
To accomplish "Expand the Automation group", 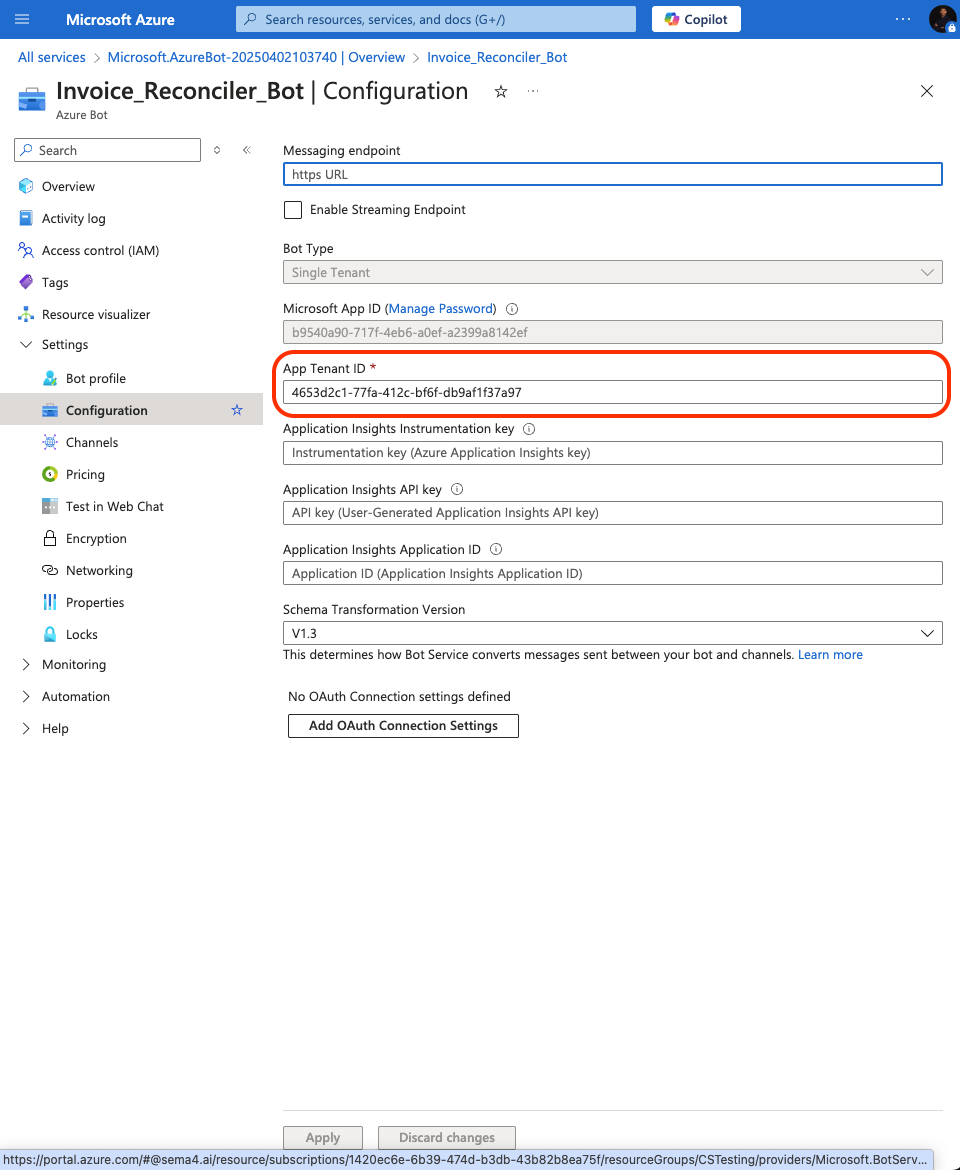I will [26, 697].
